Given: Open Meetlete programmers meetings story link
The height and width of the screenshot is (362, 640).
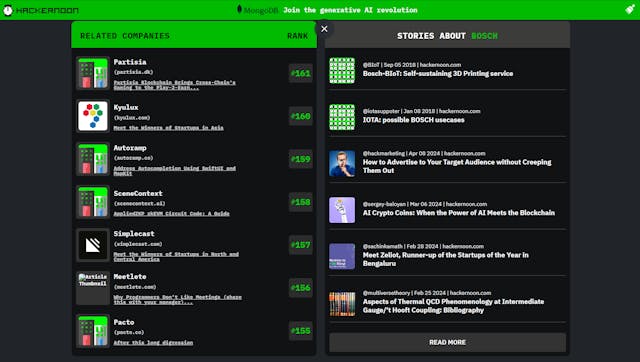Looking at the screenshot, I should tap(178, 299).
